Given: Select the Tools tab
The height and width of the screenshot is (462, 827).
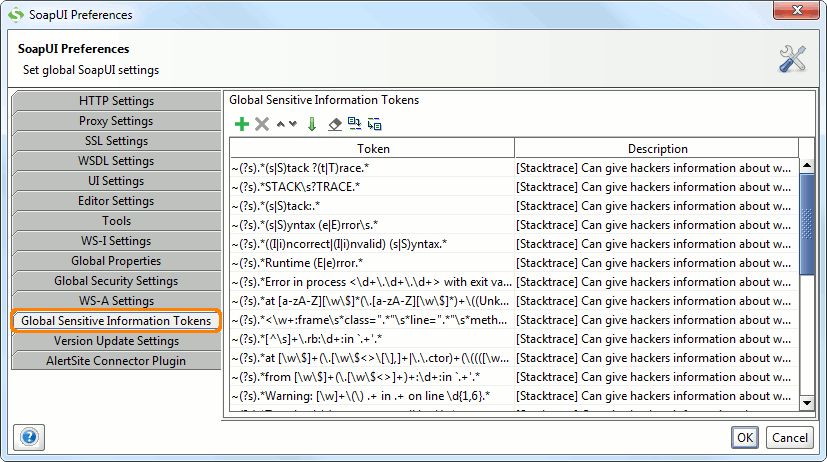Looking at the screenshot, I should pos(116,221).
